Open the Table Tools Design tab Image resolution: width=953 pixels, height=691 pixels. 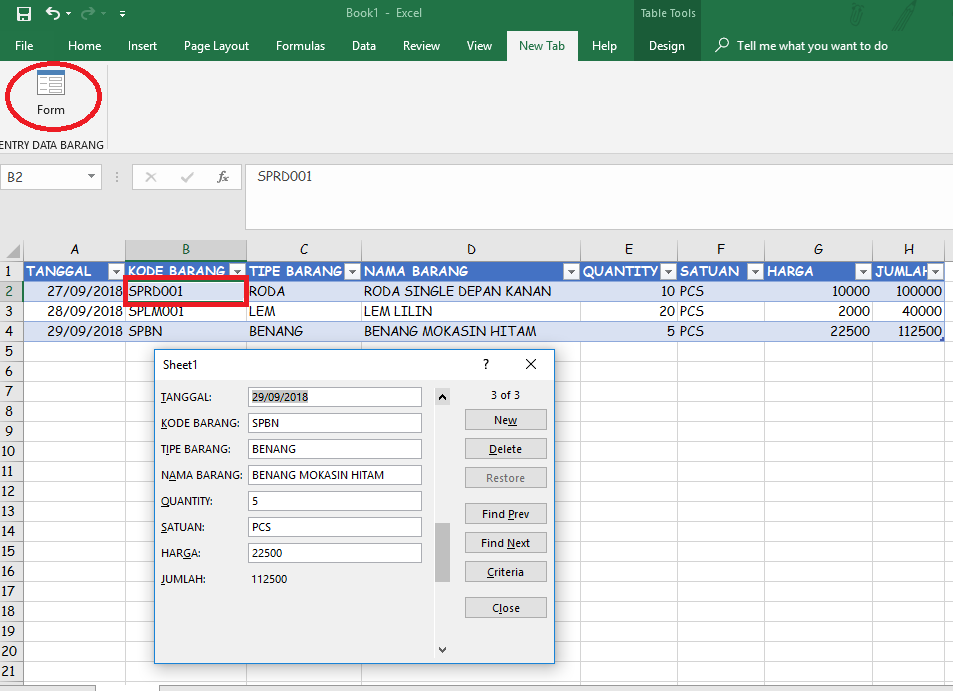(667, 45)
